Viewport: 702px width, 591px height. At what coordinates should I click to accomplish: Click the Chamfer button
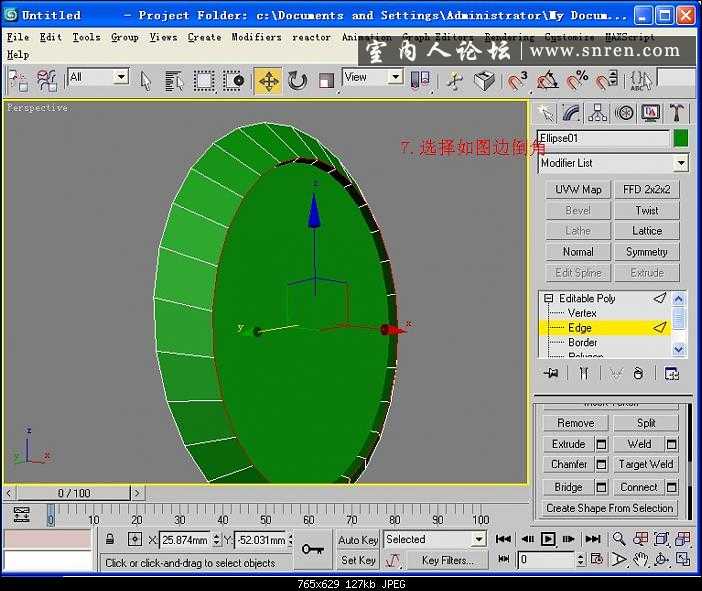point(568,465)
